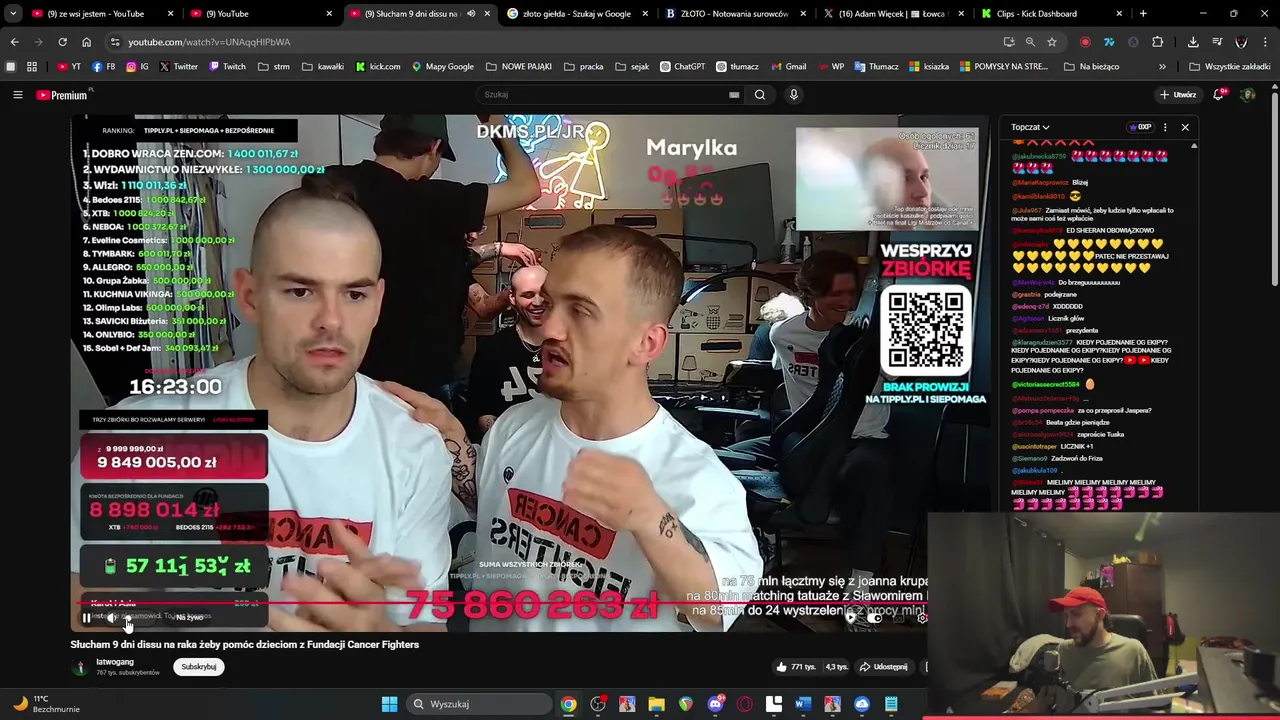Close the live chat panel
The width and height of the screenshot is (1280, 720).
click(x=1185, y=127)
